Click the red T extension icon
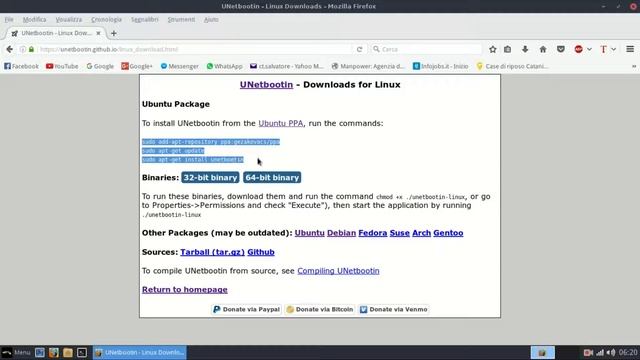Viewport: 640px width, 360px height. pos(603,49)
